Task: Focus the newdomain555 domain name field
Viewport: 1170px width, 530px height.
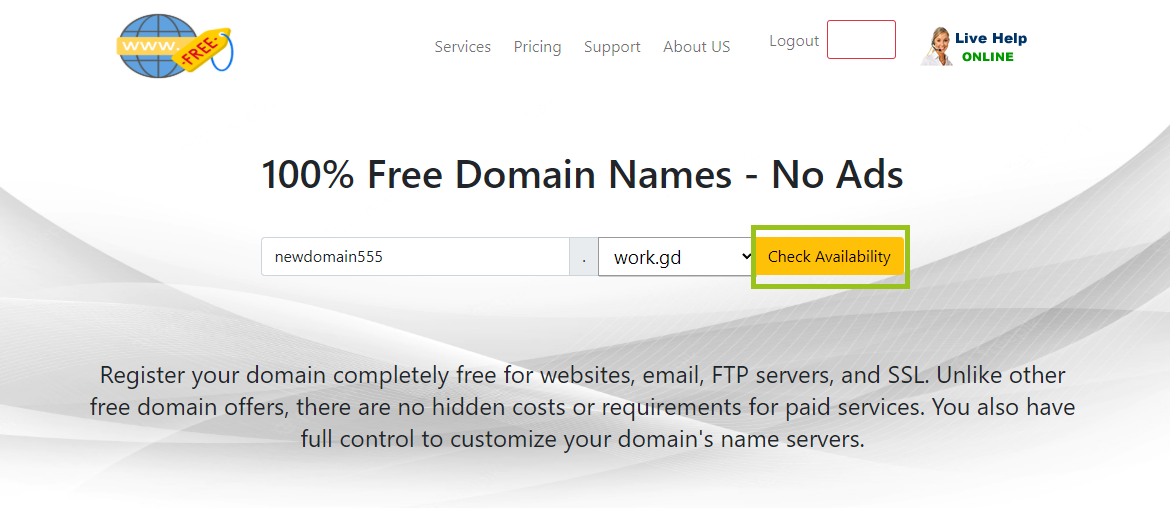Action: point(416,257)
